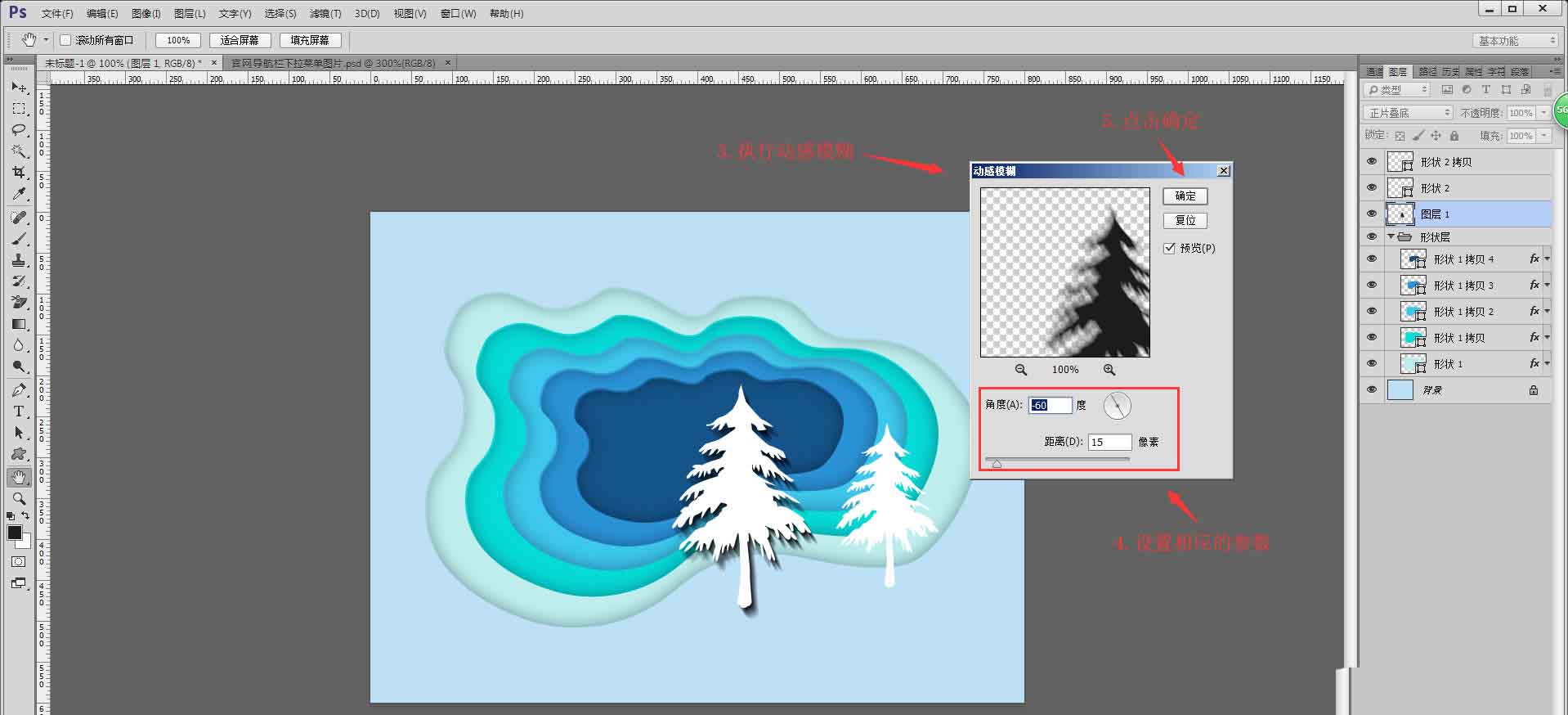Zoom in the Motion Blur preview

(1109, 370)
